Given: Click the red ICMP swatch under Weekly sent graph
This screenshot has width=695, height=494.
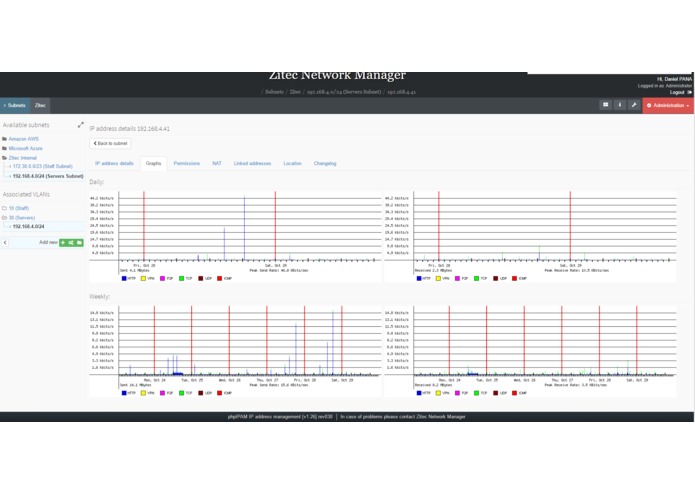Looking at the screenshot, I should 219,393.
